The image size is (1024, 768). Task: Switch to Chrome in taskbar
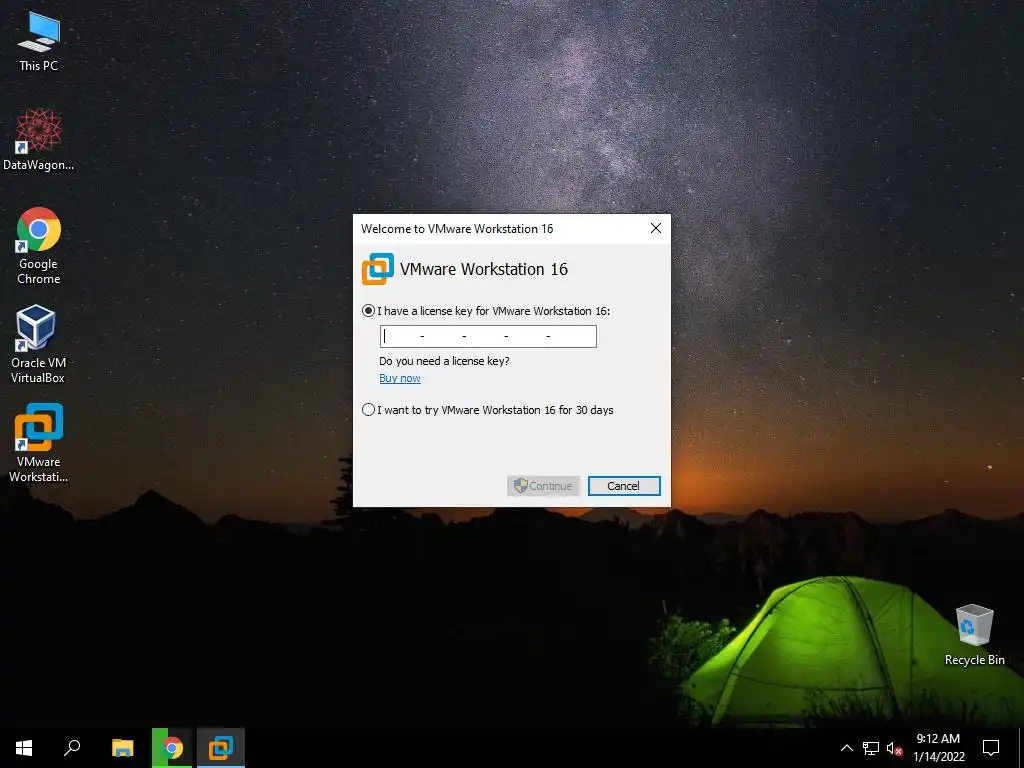pos(172,748)
